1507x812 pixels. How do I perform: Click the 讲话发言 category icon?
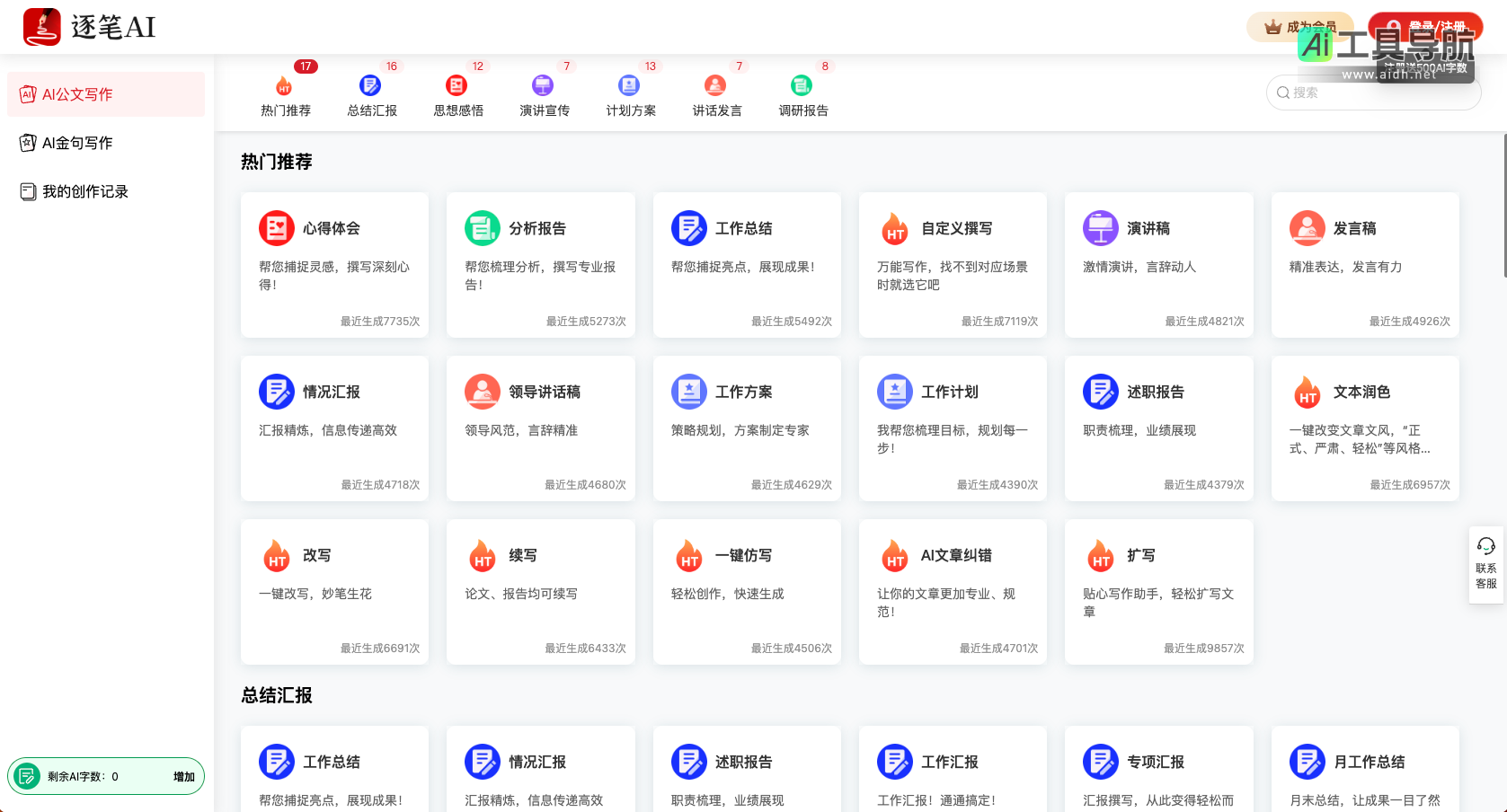[715, 85]
